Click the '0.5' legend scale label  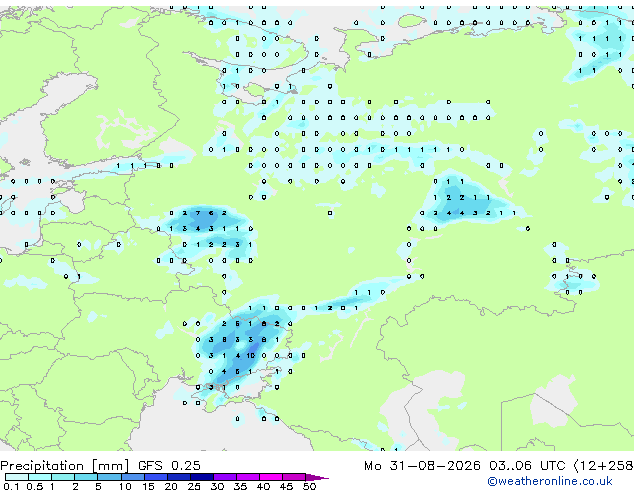pyautogui.click(x=35, y=486)
